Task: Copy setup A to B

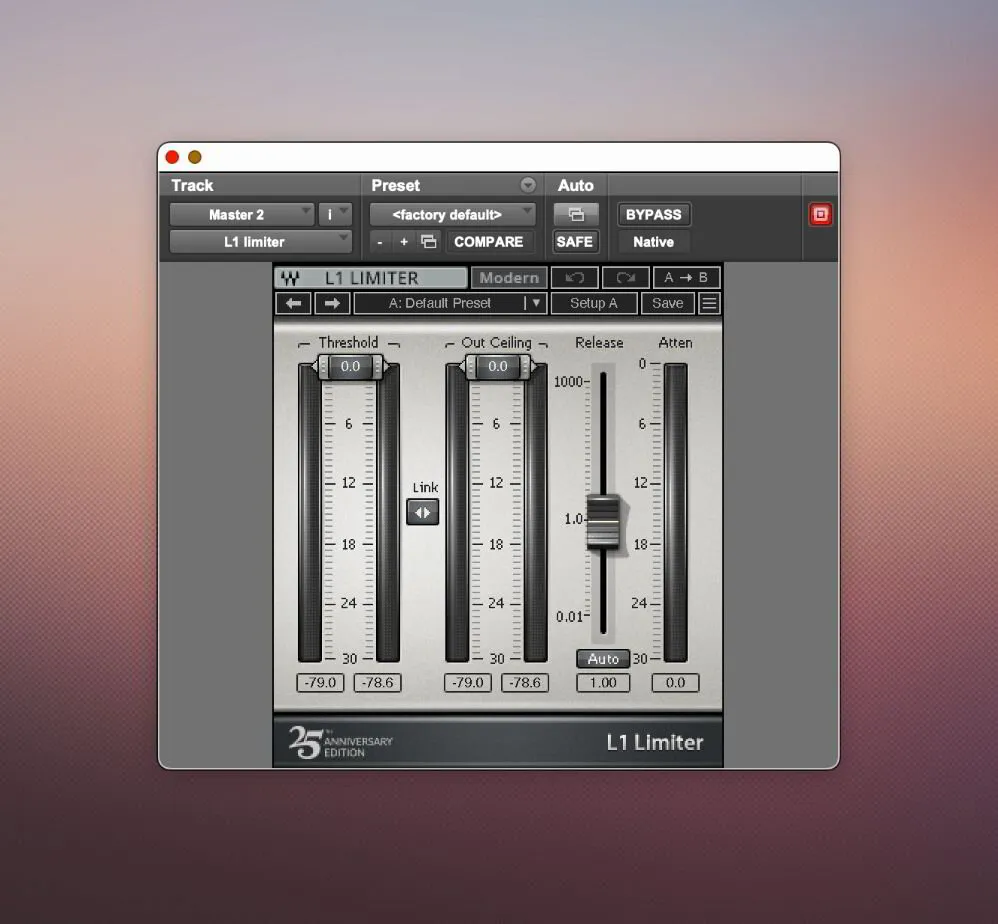Action: (x=686, y=277)
